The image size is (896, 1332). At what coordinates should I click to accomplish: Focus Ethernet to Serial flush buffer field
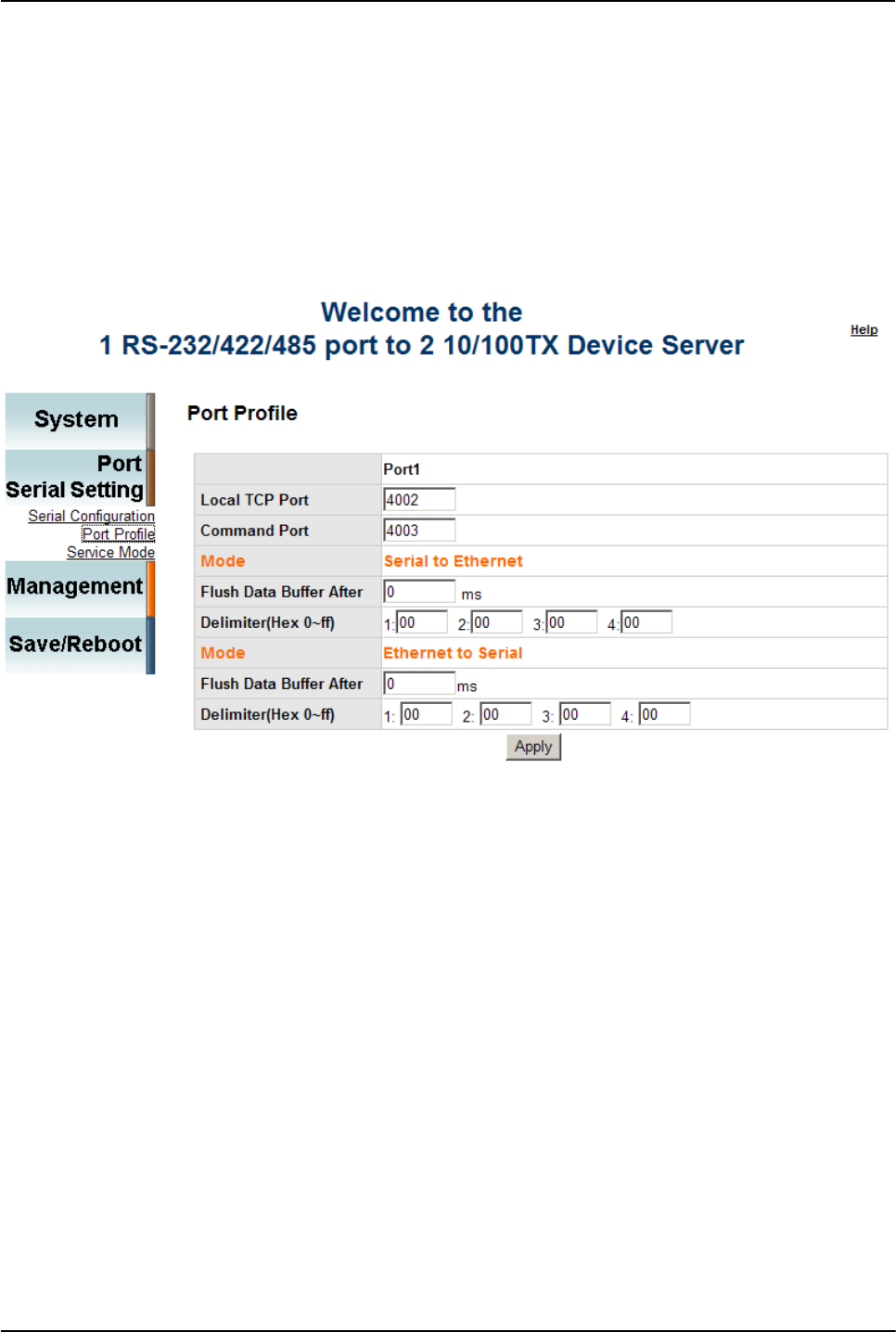coord(419,684)
